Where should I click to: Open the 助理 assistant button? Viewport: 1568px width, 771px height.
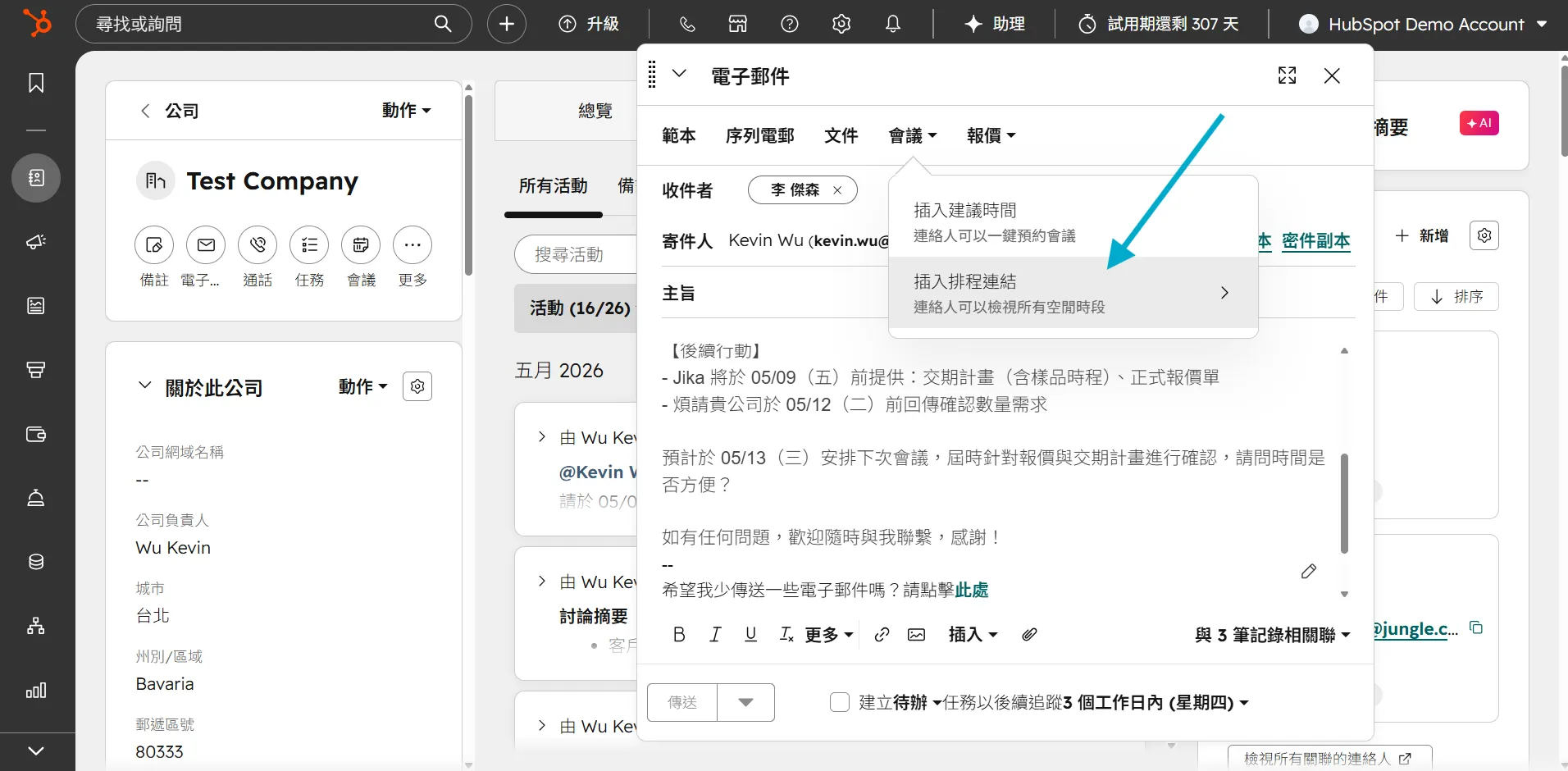click(995, 24)
